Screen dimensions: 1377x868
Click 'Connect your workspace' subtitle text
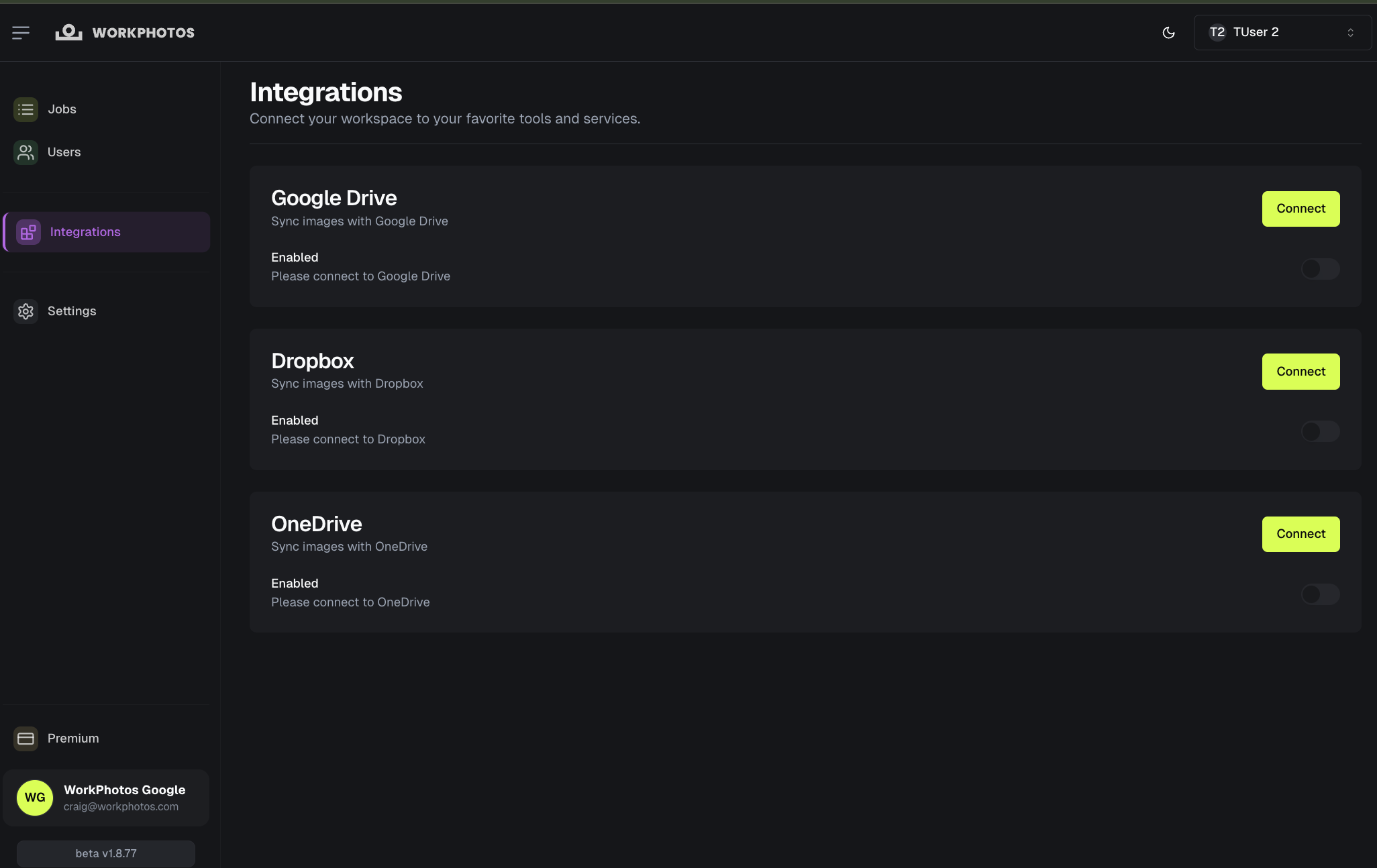[445, 119]
